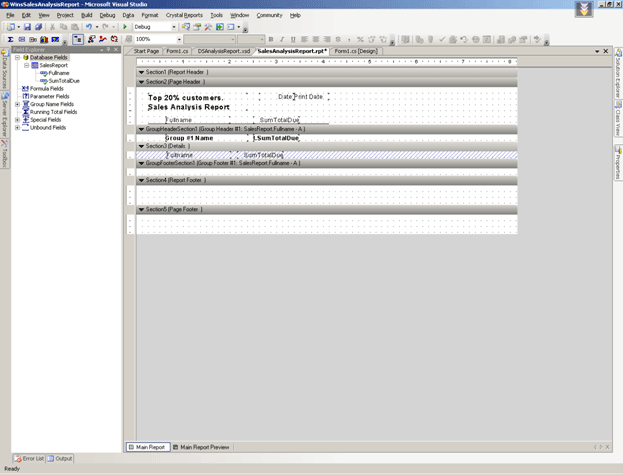Open the Output panel
Image resolution: width=623 pixels, height=475 pixels.
[x=60, y=458]
